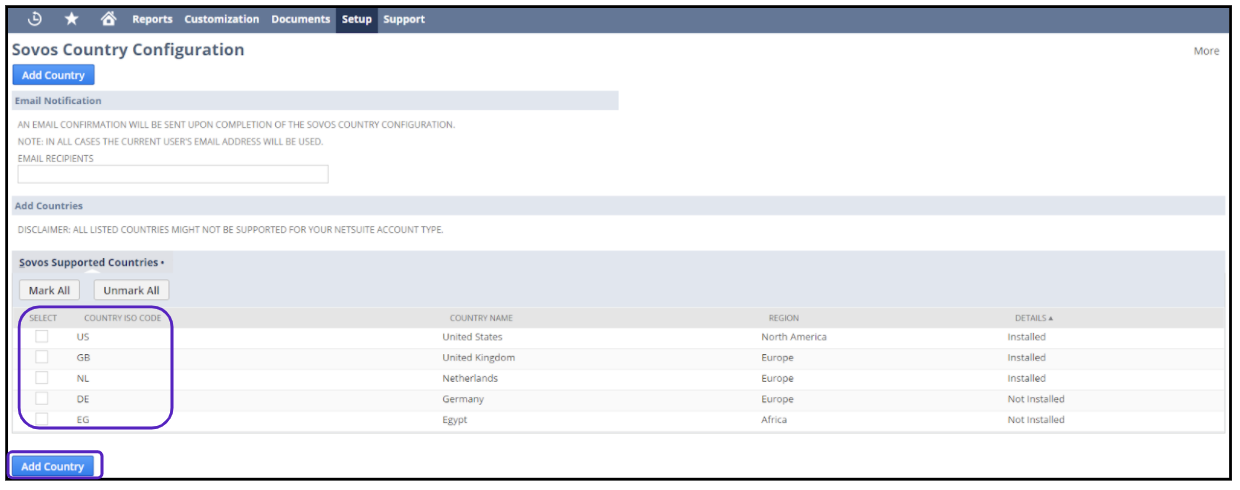Screen dimensions: 1240x490
Task: Select the Germany (DE) checkbox
Action: pos(42,399)
